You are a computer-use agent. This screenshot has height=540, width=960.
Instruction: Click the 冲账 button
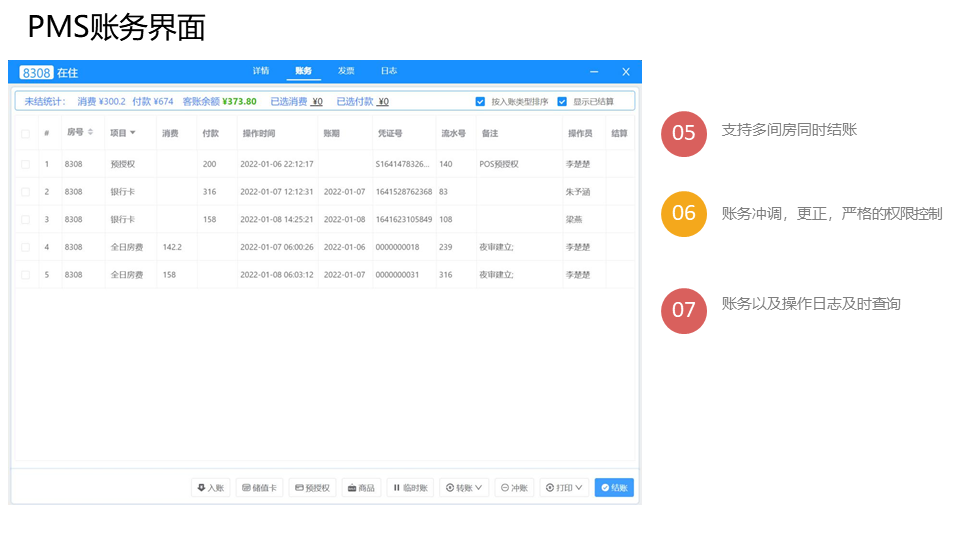tap(514, 488)
